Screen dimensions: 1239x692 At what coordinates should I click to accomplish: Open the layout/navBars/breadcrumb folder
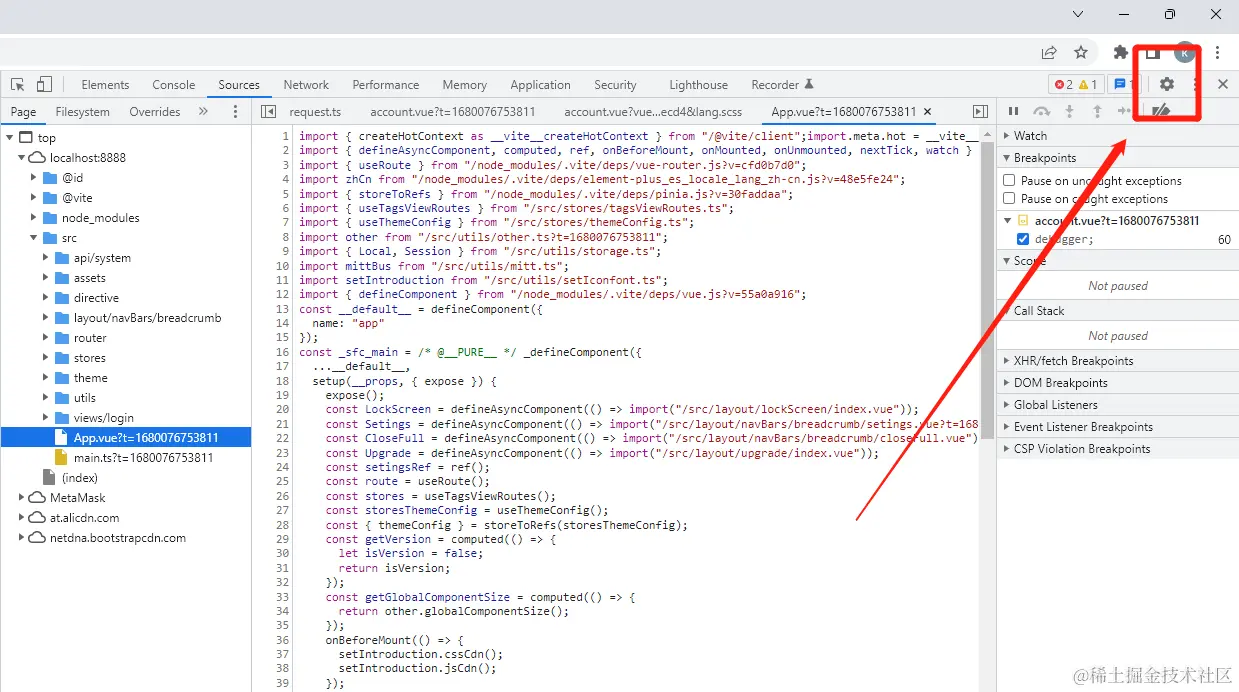(x=147, y=318)
